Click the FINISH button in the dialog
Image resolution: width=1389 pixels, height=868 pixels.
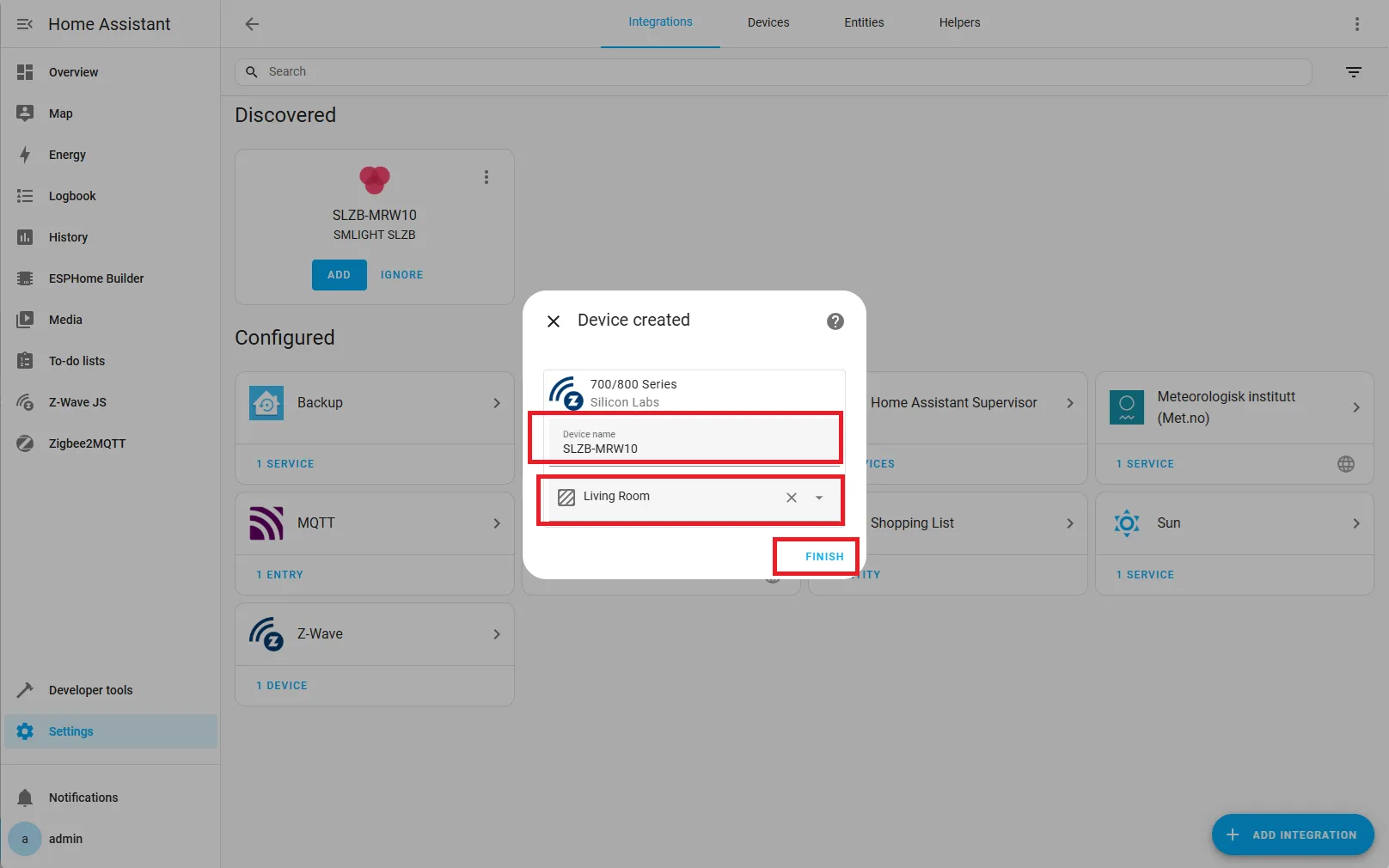pos(823,556)
